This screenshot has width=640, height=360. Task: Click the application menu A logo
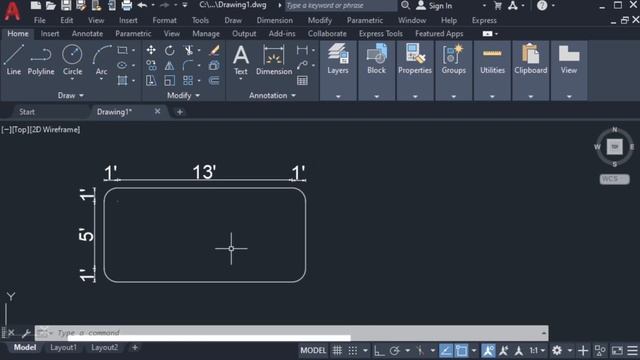(x=12, y=11)
